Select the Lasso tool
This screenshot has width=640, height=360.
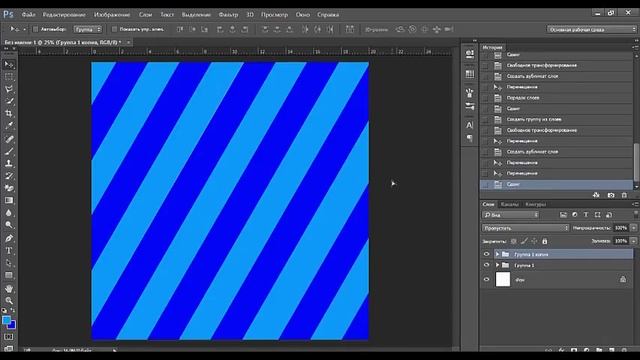[x=9, y=89]
